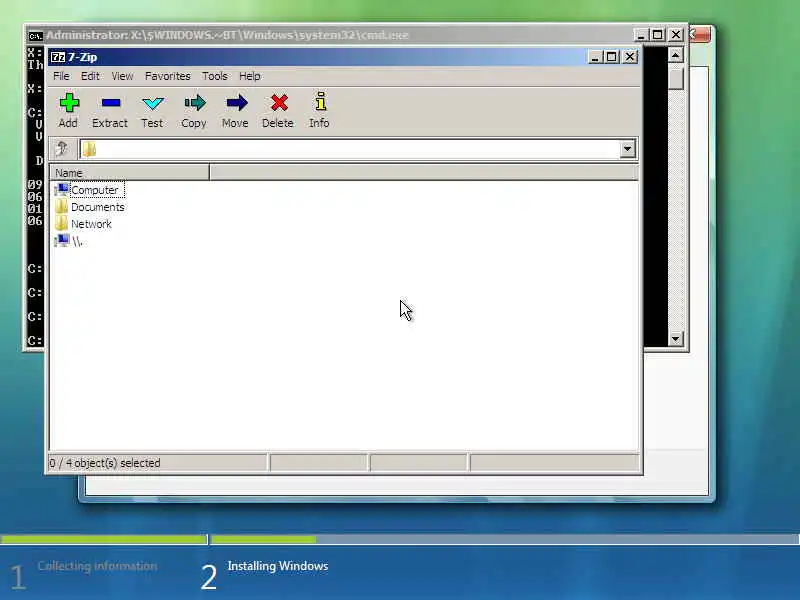800x600 pixels.
Task: Go up one folder level button
Action: pos(62,149)
